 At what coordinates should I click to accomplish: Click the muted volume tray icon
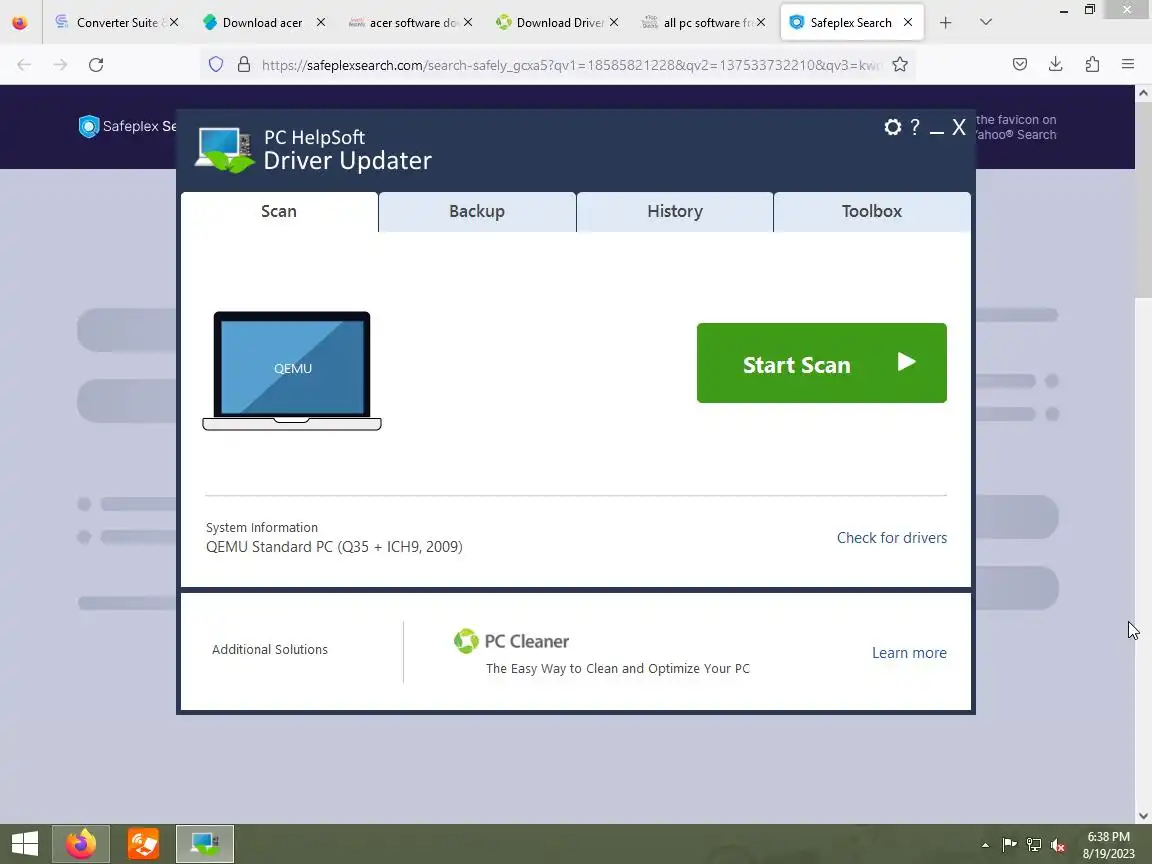(x=1058, y=845)
